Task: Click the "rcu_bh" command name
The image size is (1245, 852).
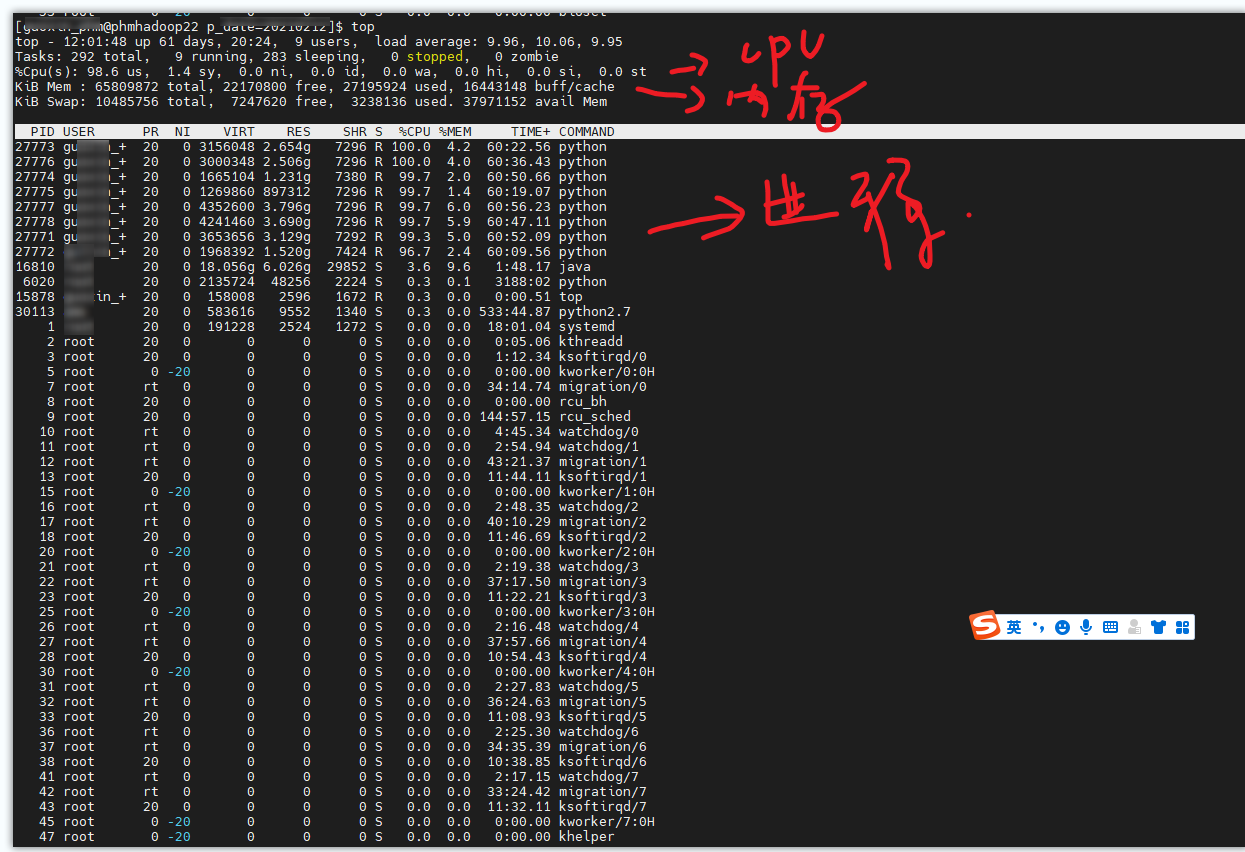Action: pos(583,402)
